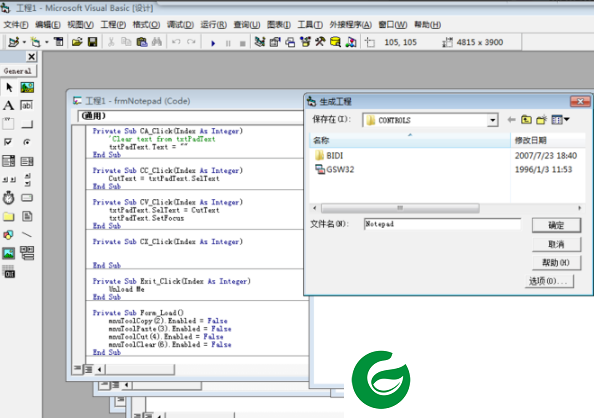The height and width of the screenshot is (418, 594).
Task: Click the End stop button
Action: [242, 43]
